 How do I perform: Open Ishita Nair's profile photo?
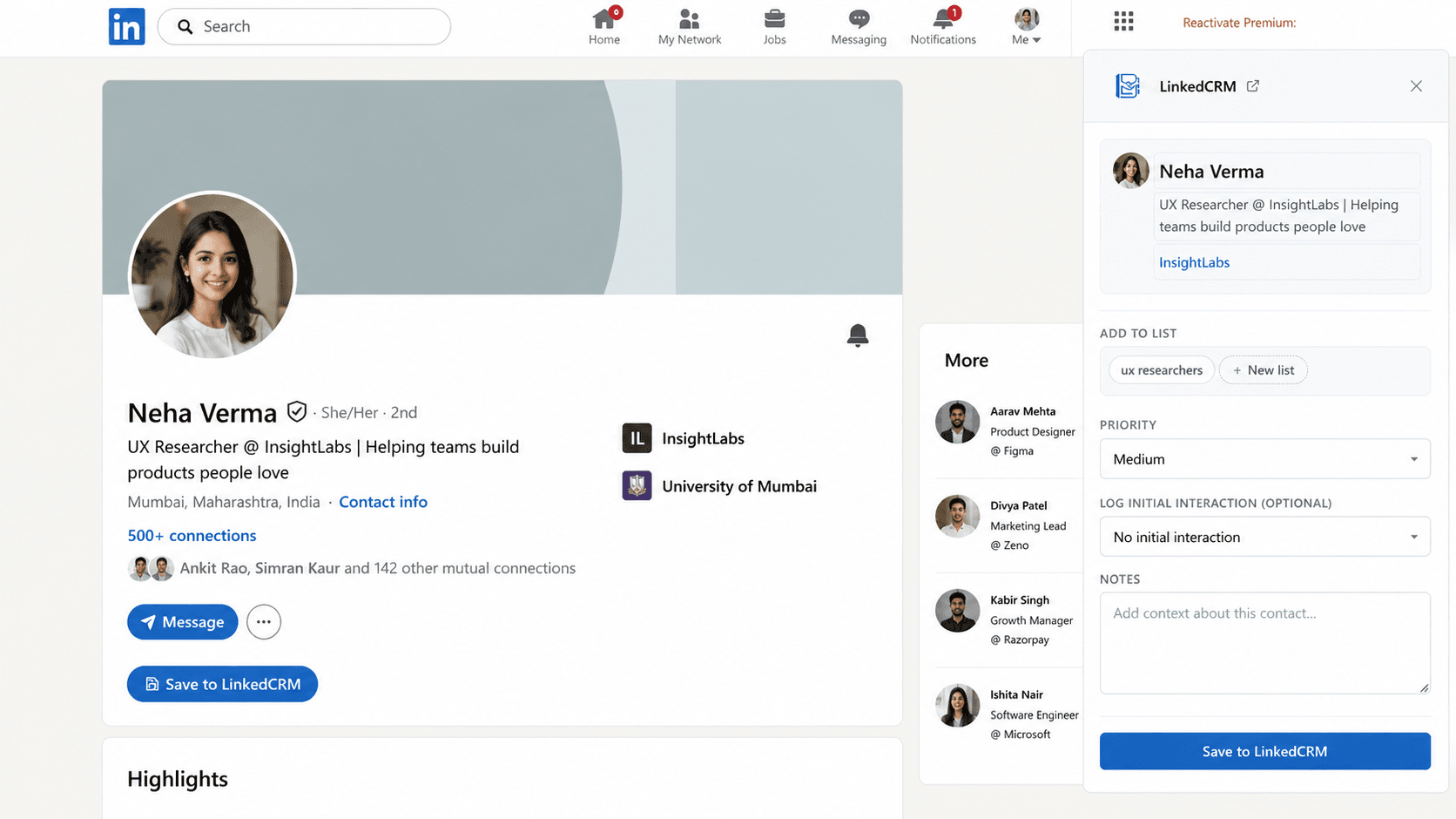click(x=957, y=705)
